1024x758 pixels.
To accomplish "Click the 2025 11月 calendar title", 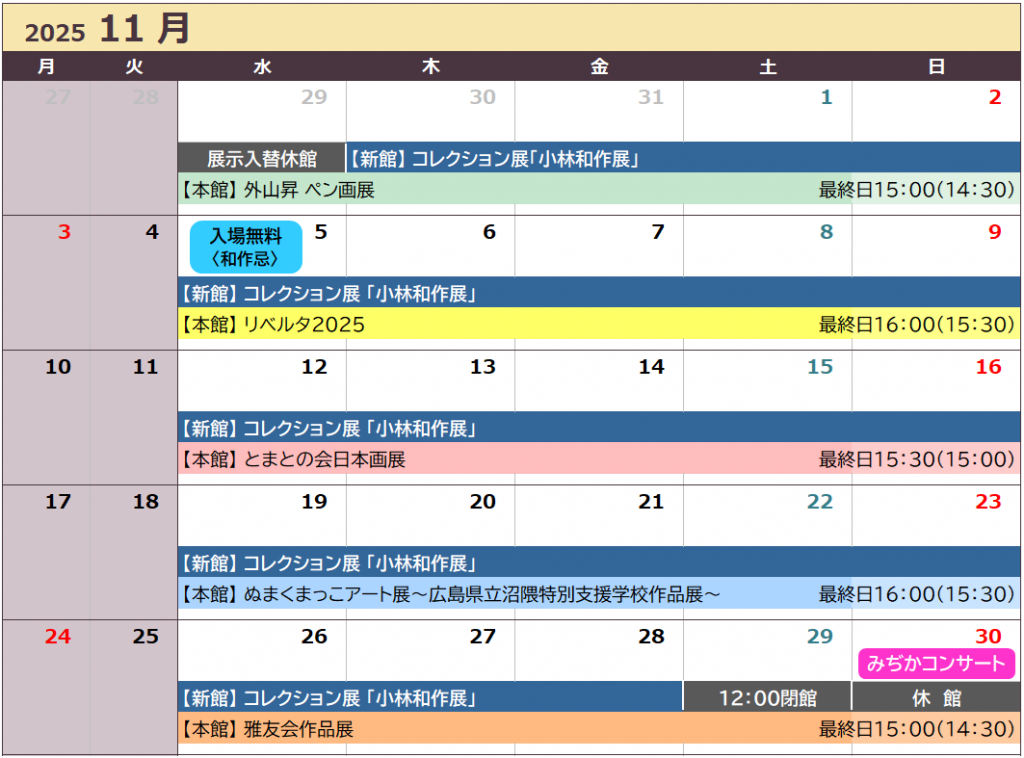I will 107,29.
